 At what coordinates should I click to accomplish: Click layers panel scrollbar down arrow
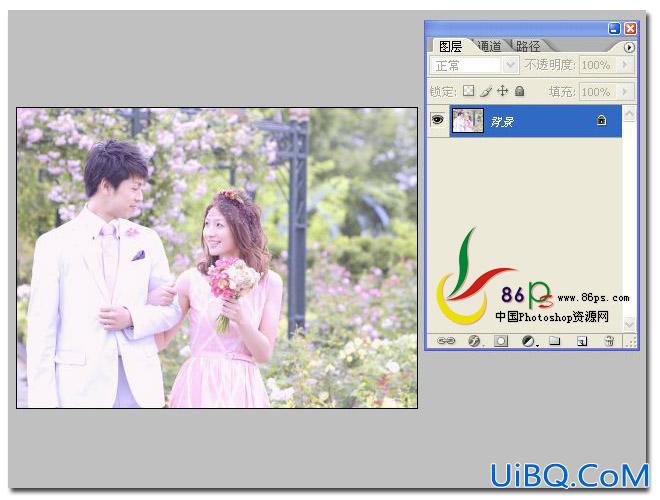629,324
